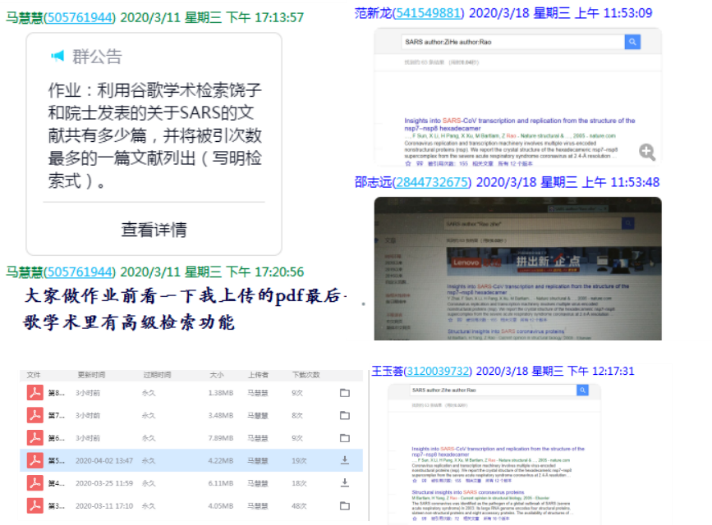Open folder icon for the 4.05MB file
712x525 pixels.
pos(345,506)
